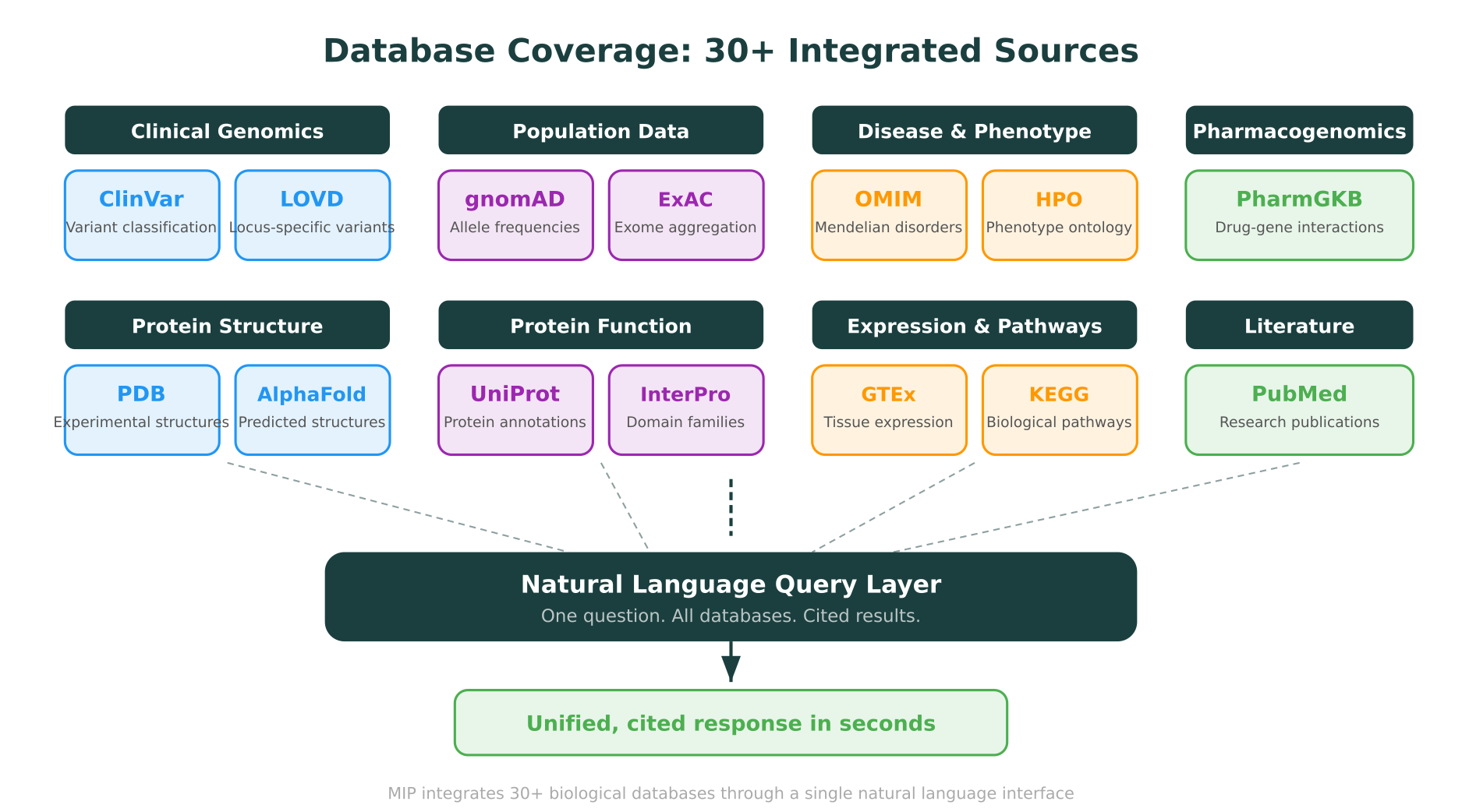Click the Disease & Phenotype category header
The height and width of the screenshot is (812, 1462).
[974, 130]
